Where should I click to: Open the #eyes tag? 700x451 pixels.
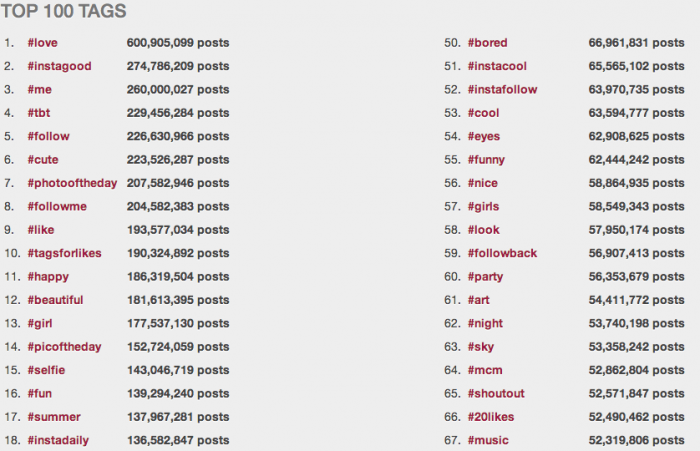pyautogui.click(x=485, y=136)
